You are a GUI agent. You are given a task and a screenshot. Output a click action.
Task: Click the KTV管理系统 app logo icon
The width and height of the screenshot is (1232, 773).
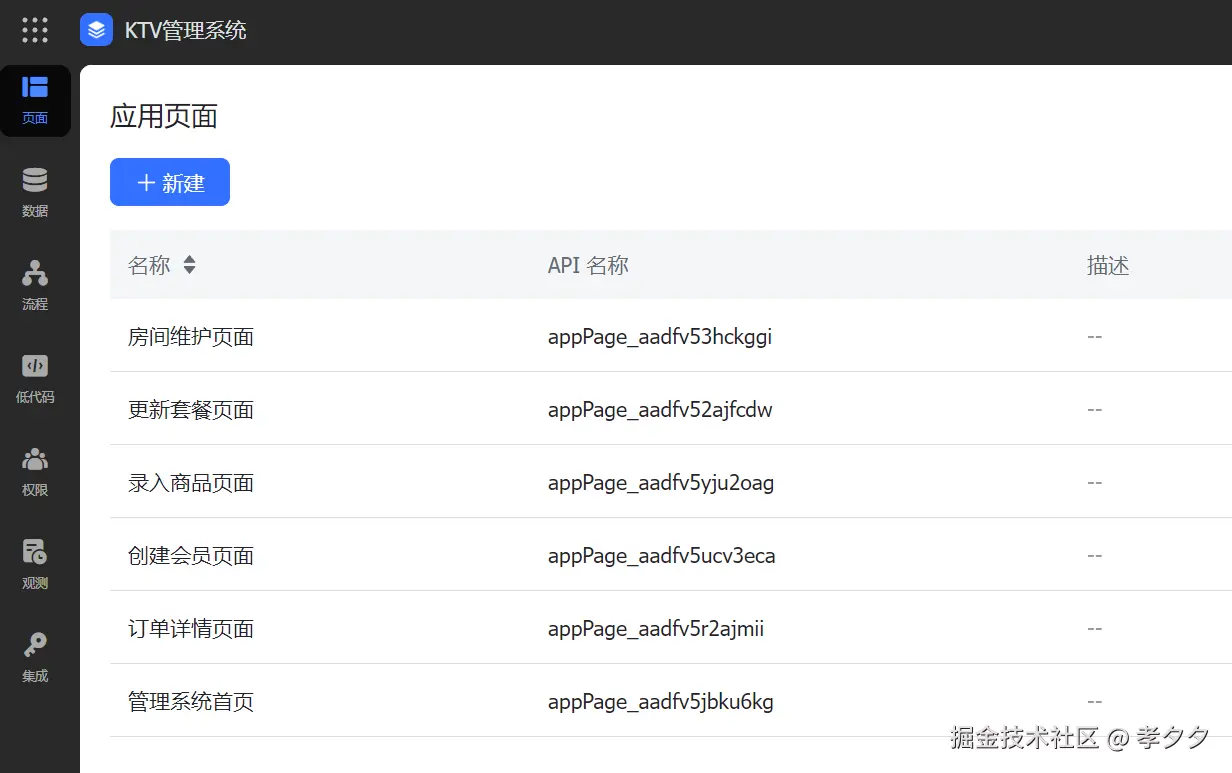[x=96, y=30]
